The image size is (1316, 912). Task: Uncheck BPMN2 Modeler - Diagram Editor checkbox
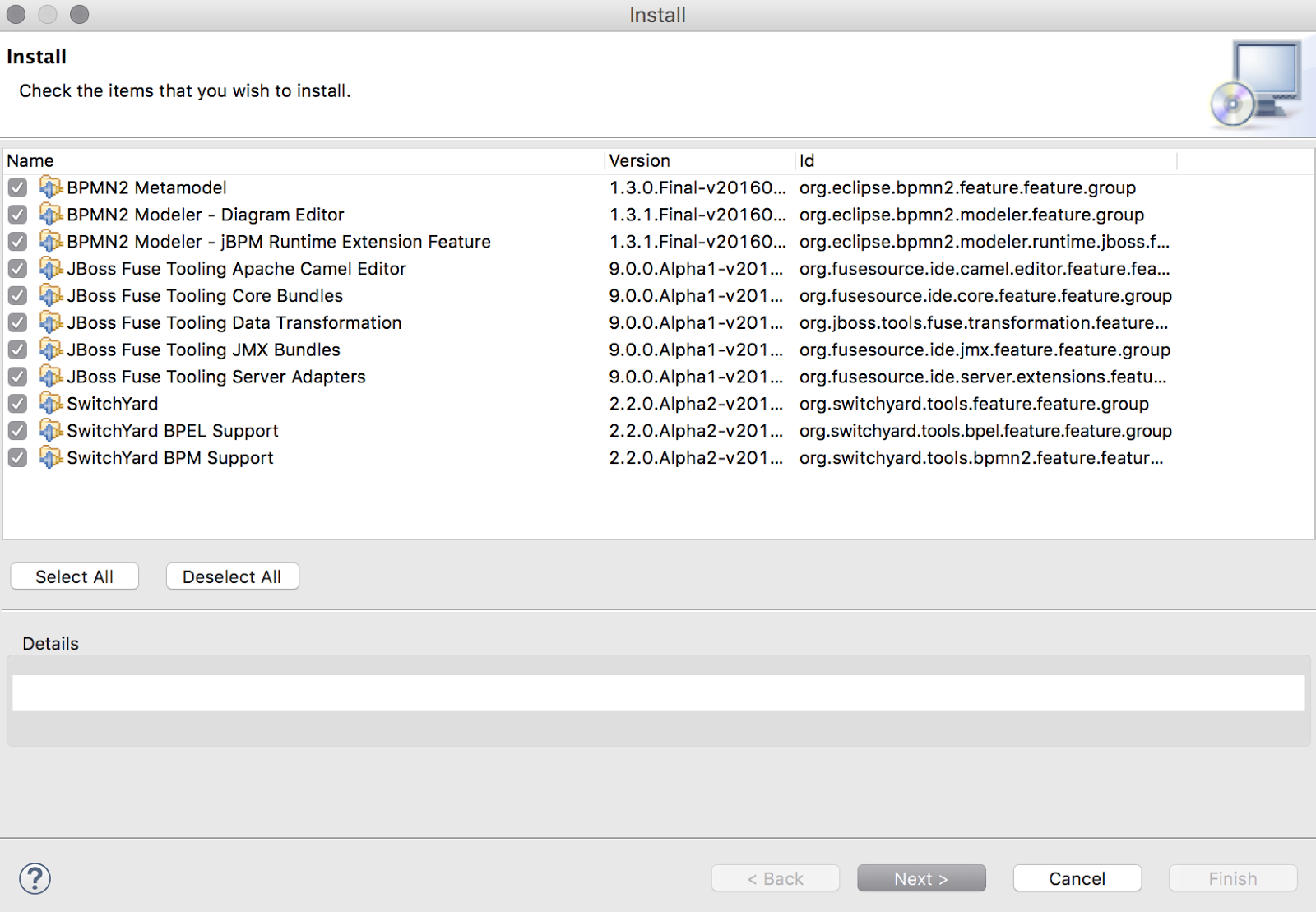click(17, 215)
